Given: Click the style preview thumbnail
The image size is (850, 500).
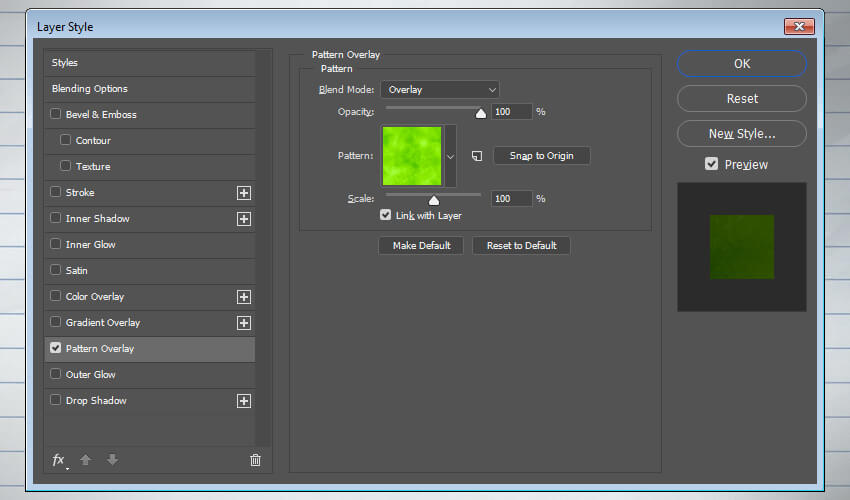Looking at the screenshot, I should pos(742,247).
